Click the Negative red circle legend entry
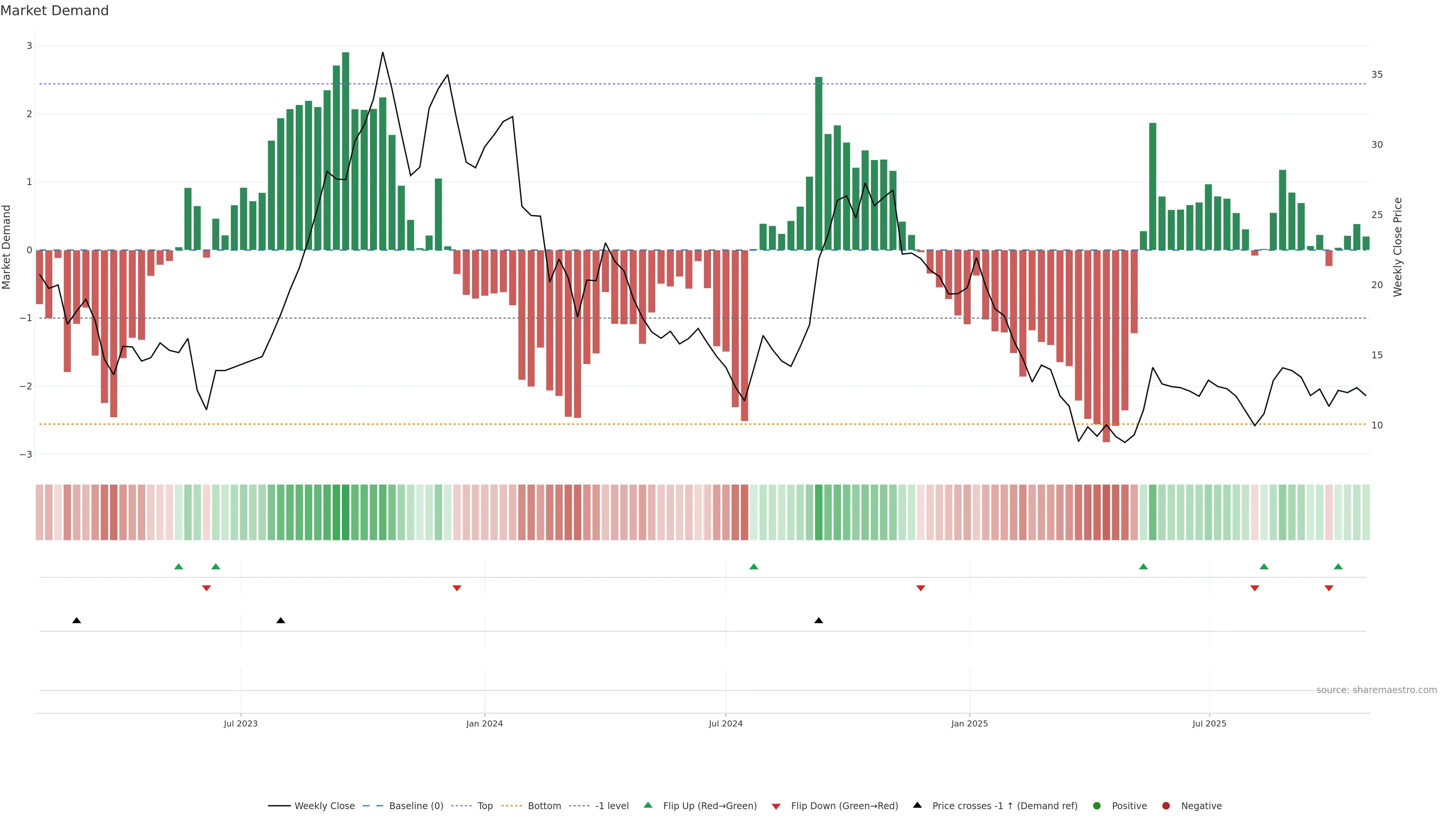This screenshot has width=1456, height=819. (1166, 806)
